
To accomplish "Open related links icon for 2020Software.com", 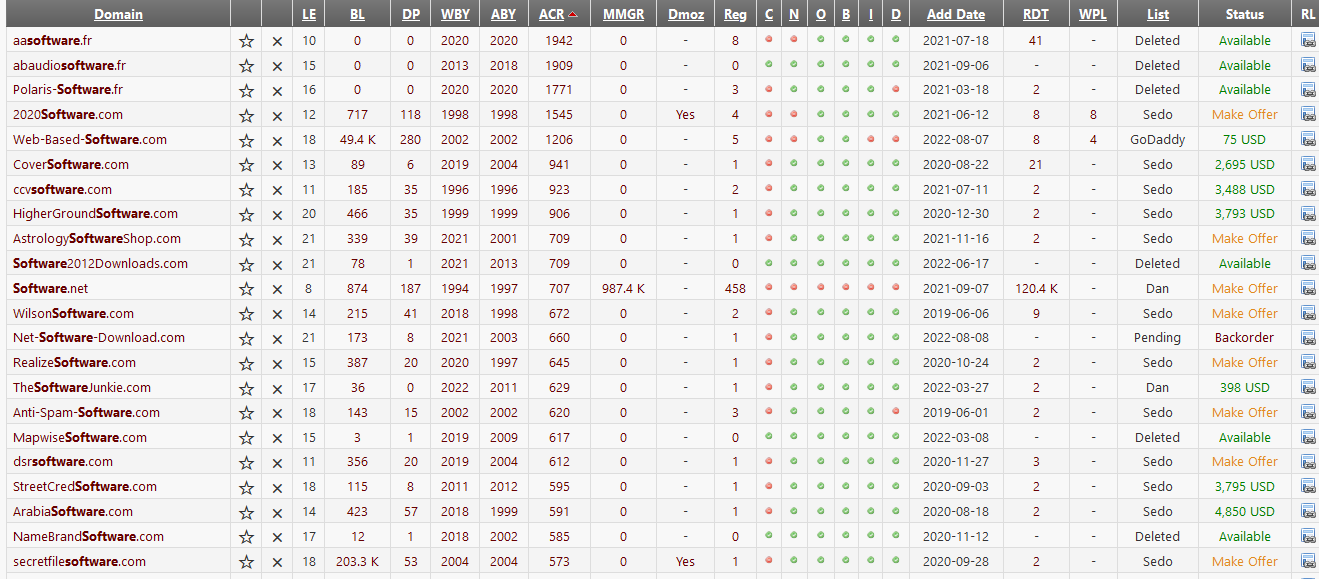I will 1308,115.
